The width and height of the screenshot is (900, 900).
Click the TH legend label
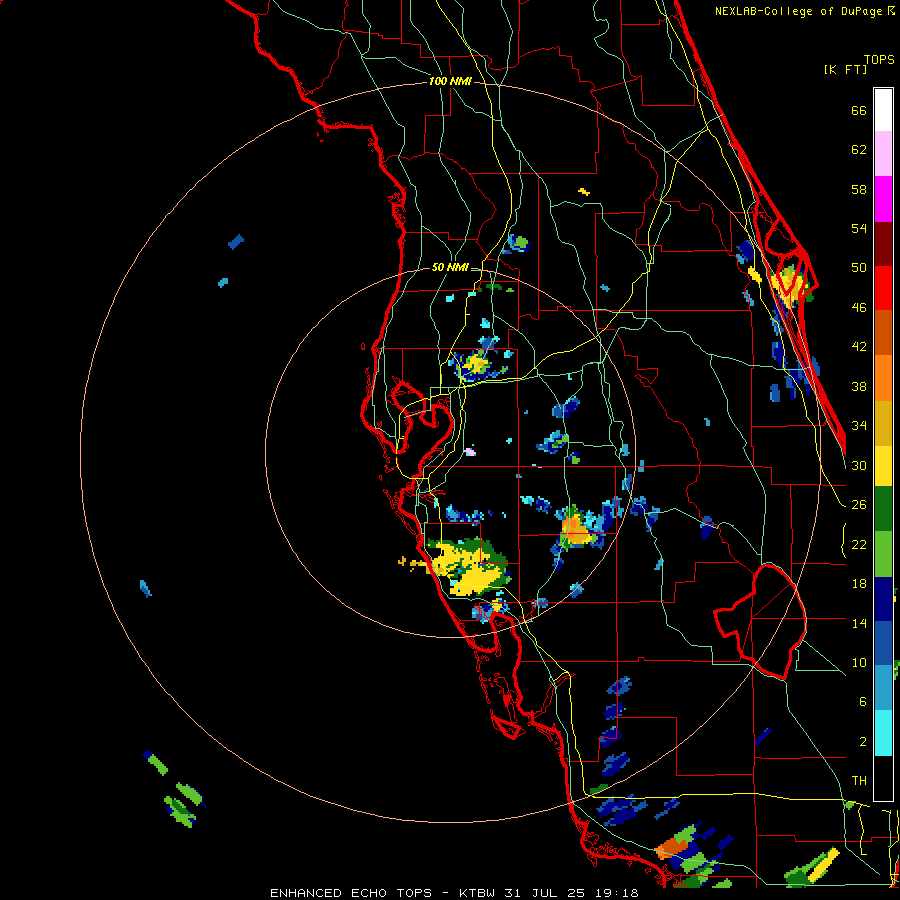tap(859, 781)
